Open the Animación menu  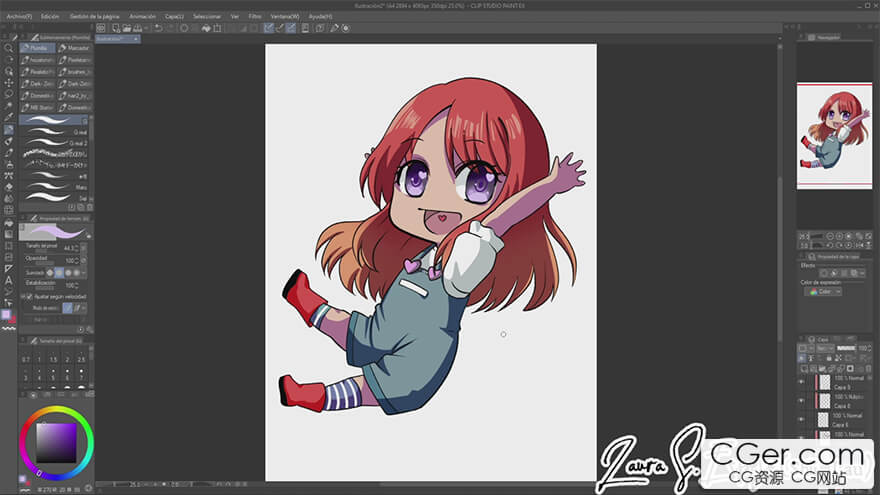tap(143, 17)
